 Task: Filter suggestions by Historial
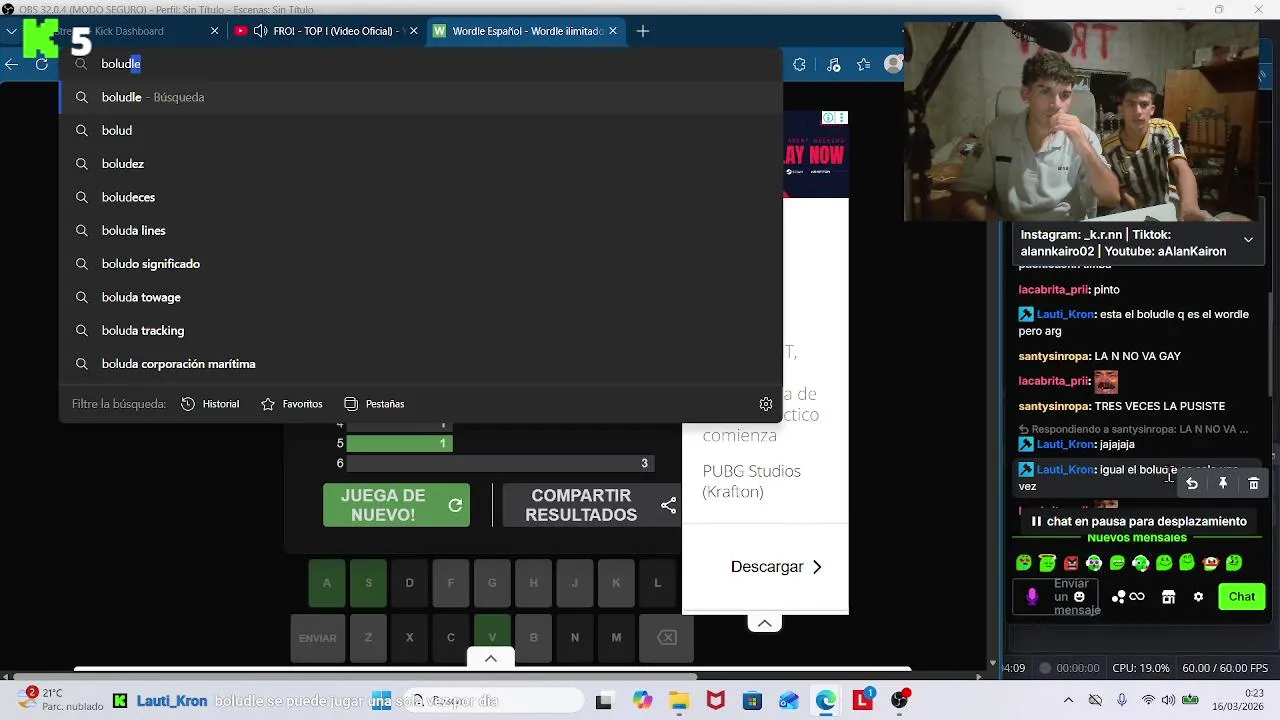pyautogui.click(x=210, y=404)
